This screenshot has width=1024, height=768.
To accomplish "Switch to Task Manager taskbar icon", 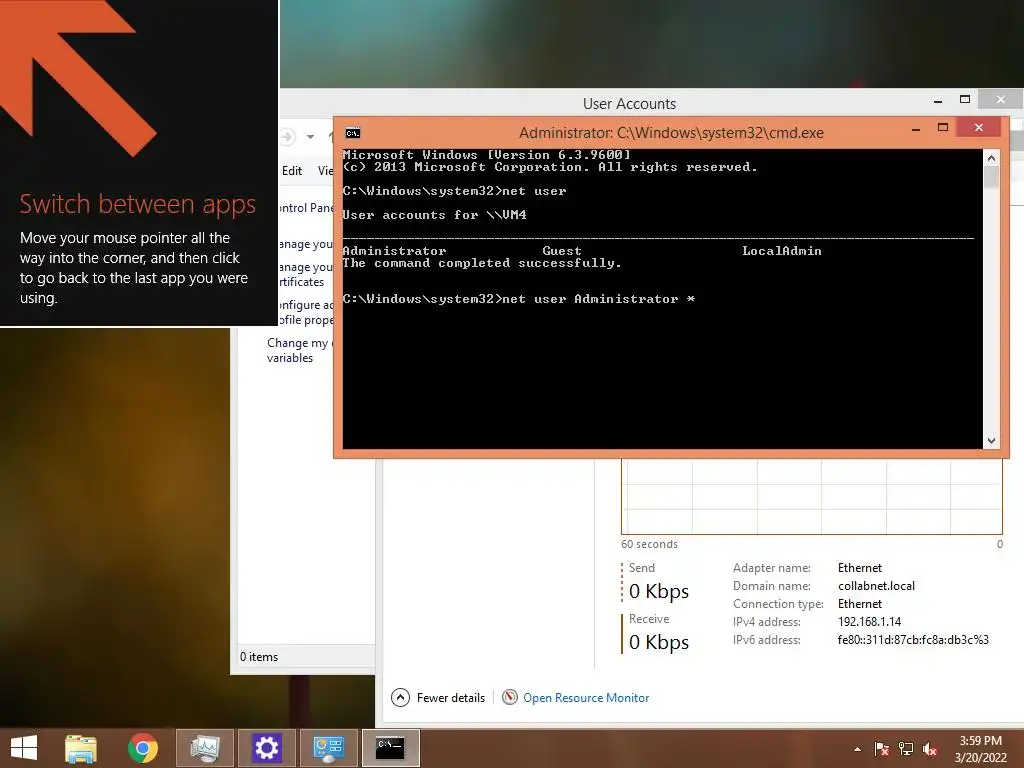I will click(x=204, y=748).
